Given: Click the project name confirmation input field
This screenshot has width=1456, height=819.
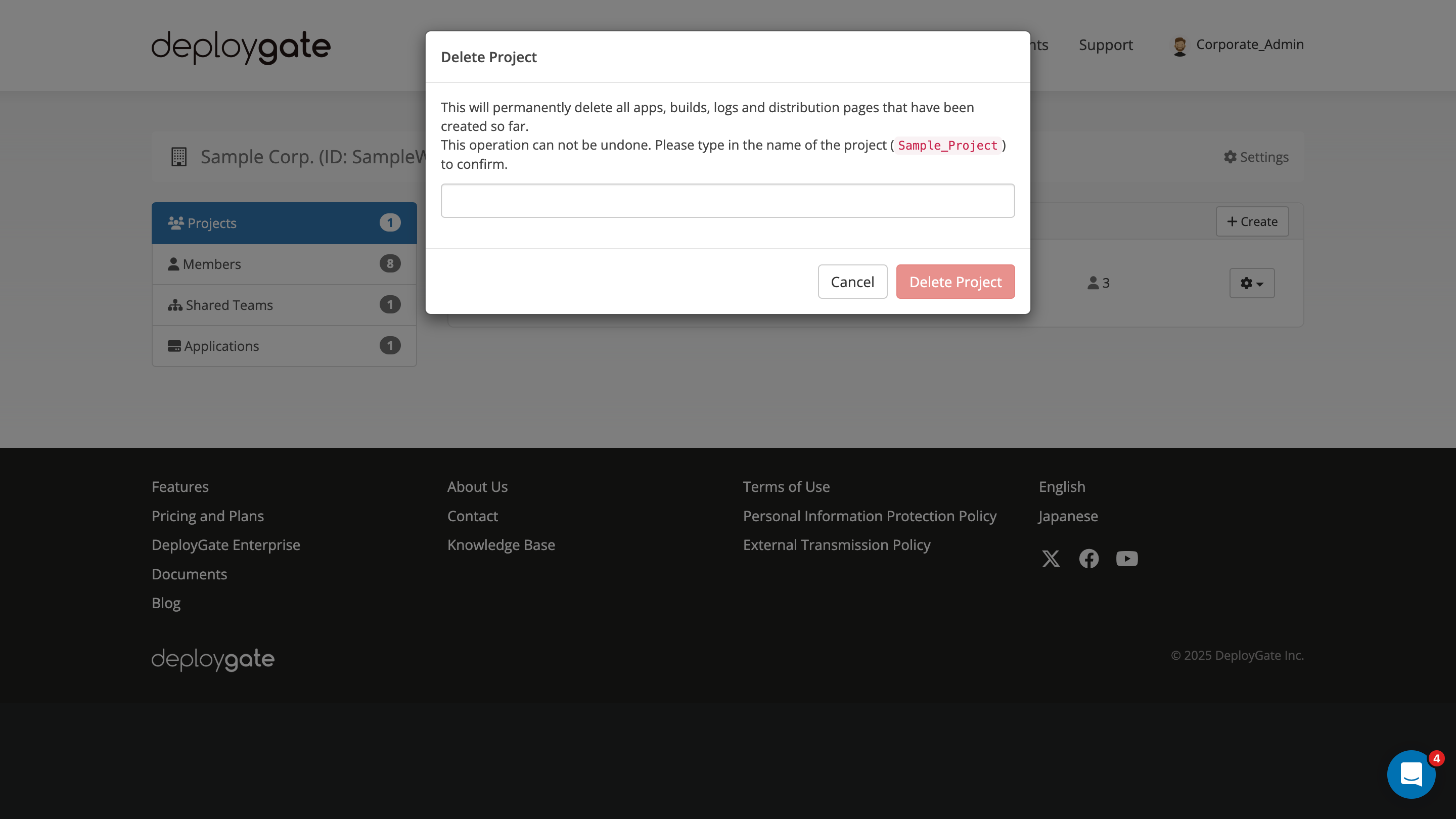Looking at the screenshot, I should coord(727,200).
